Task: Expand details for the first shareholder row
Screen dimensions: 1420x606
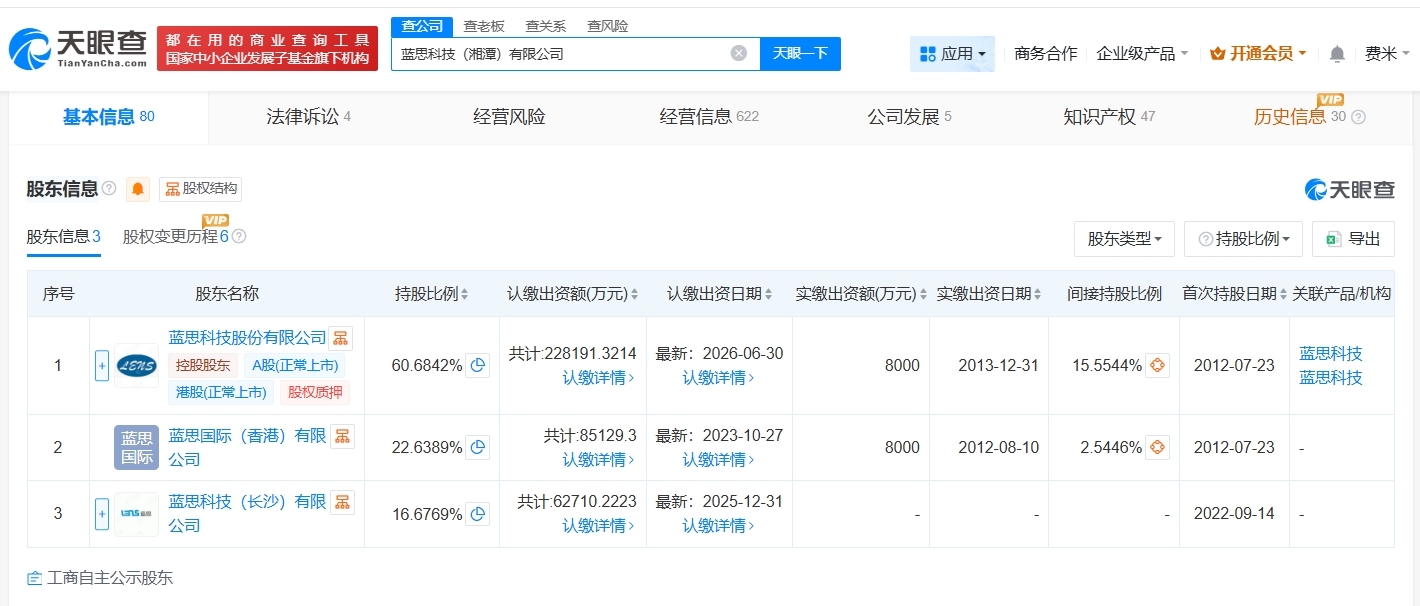Action: (x=101, y=366)
